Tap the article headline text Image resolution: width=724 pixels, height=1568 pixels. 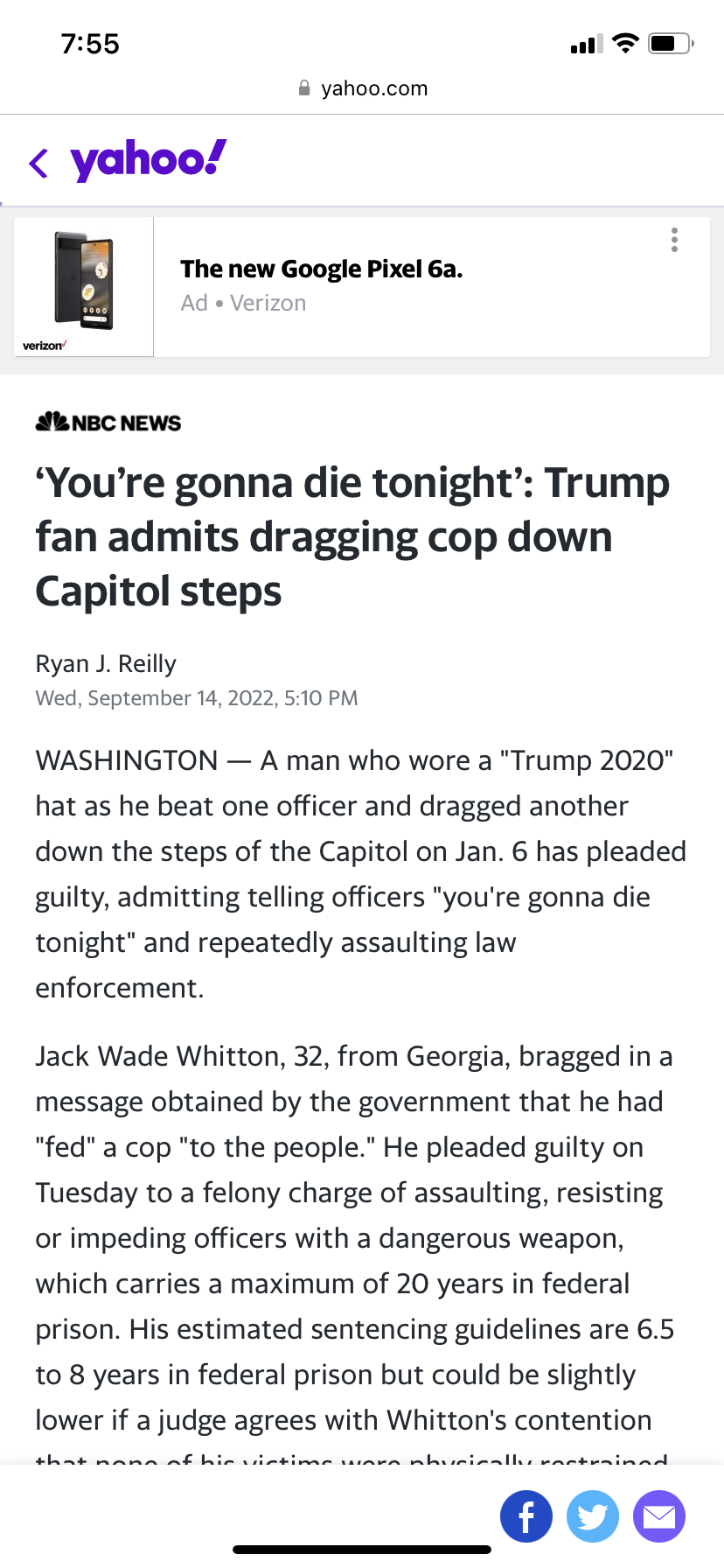(352, 536)
